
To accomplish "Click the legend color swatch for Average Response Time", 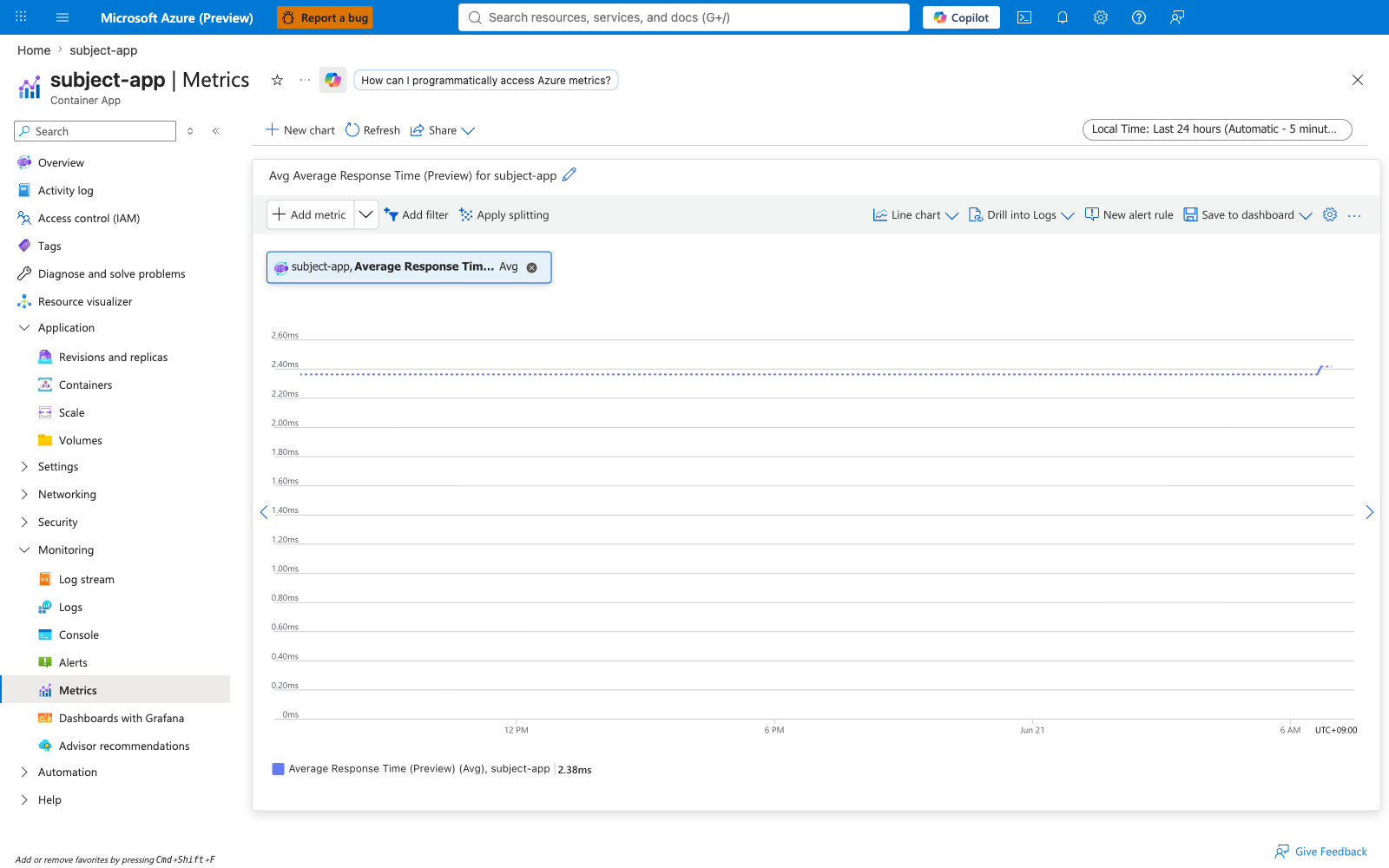I will coord(278,769).
